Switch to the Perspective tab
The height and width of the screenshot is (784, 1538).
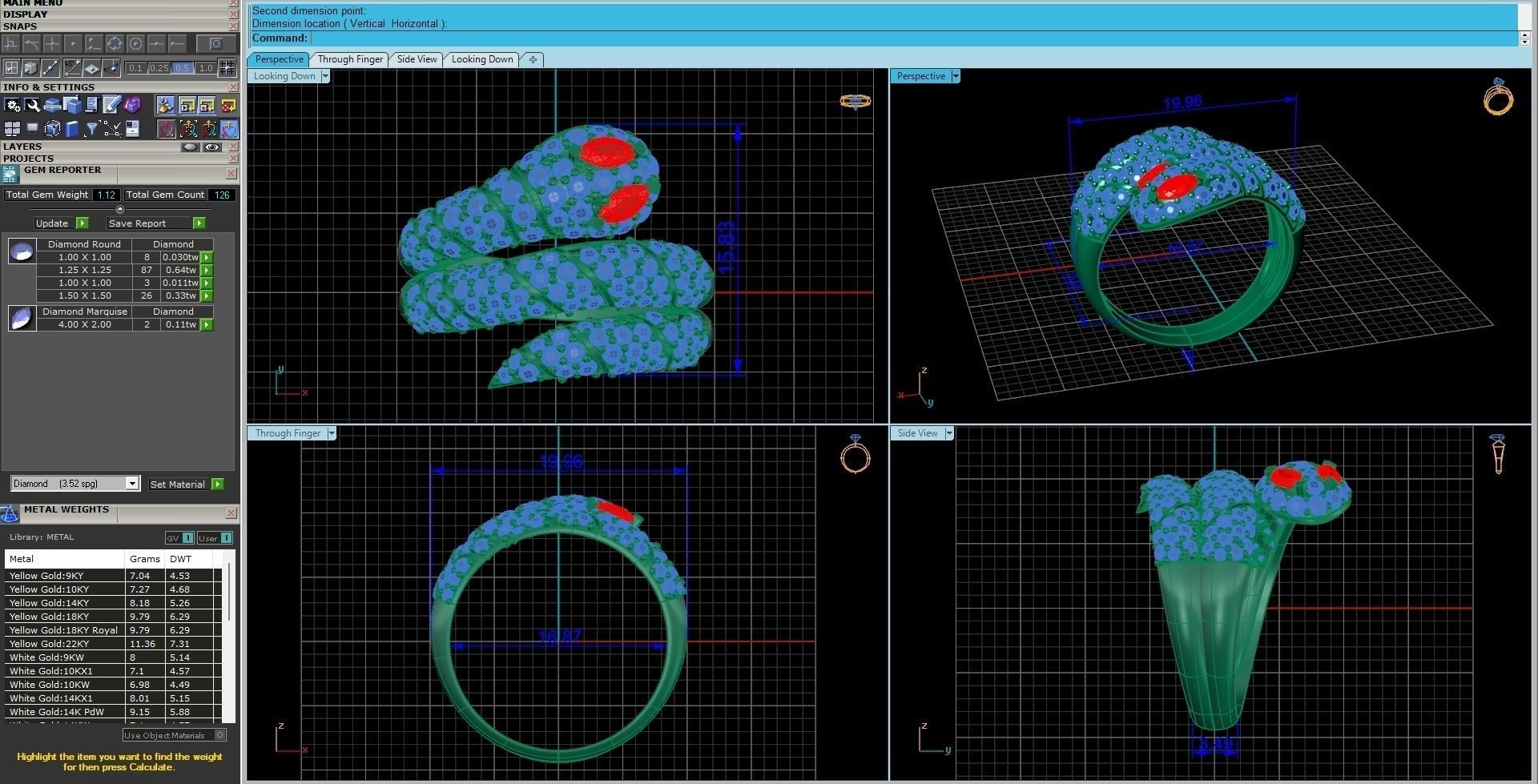(x=279, y=59)
